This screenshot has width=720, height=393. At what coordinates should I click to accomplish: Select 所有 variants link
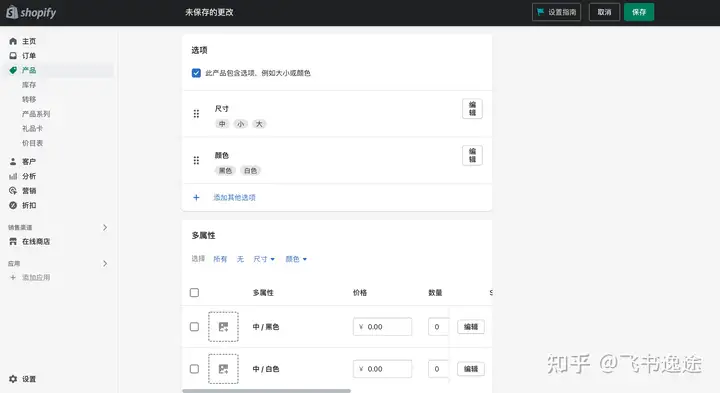tap(220, 259)
